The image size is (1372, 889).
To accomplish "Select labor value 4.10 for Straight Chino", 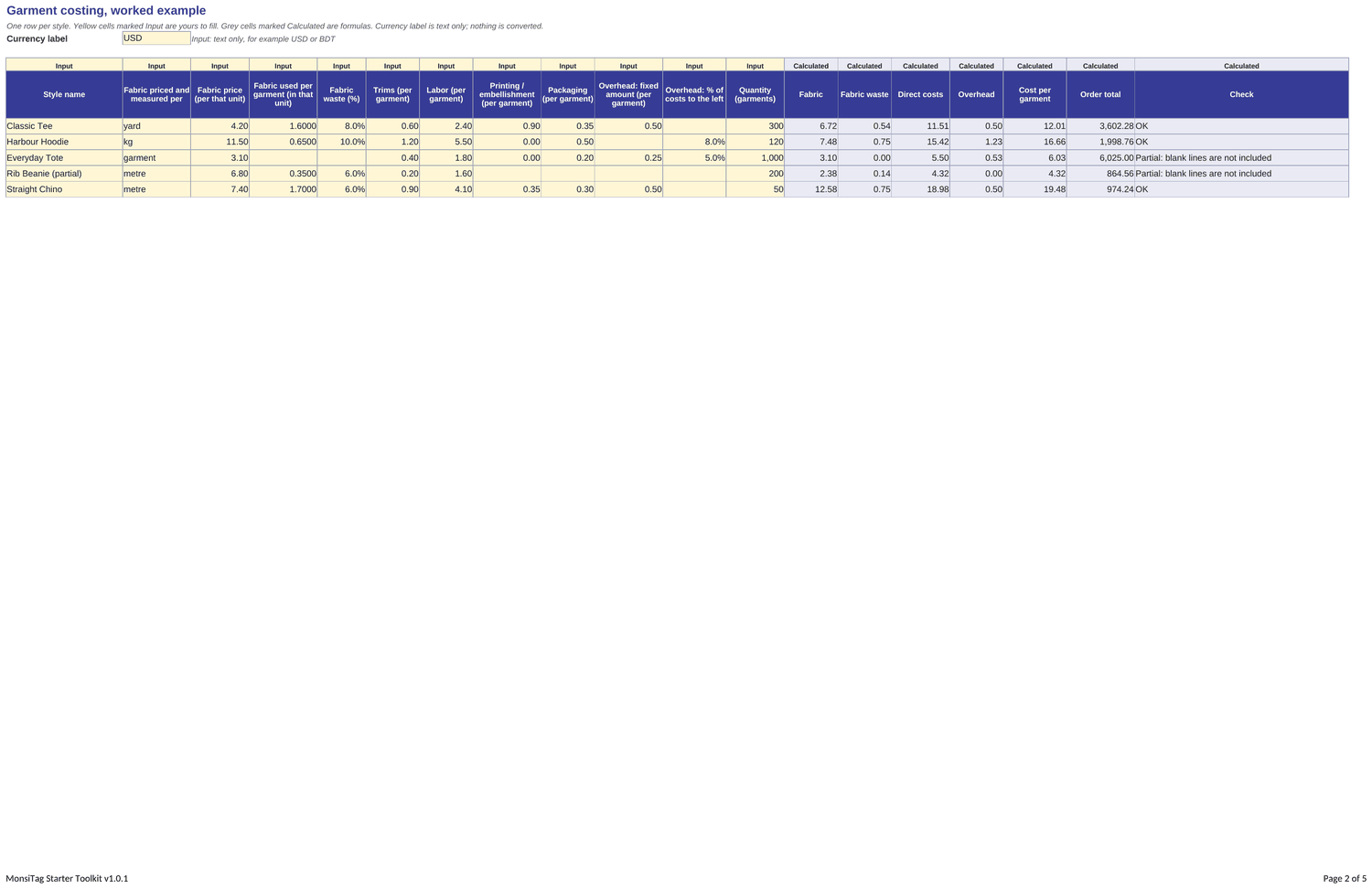I will pyautogui.click(x=446, y=189).
